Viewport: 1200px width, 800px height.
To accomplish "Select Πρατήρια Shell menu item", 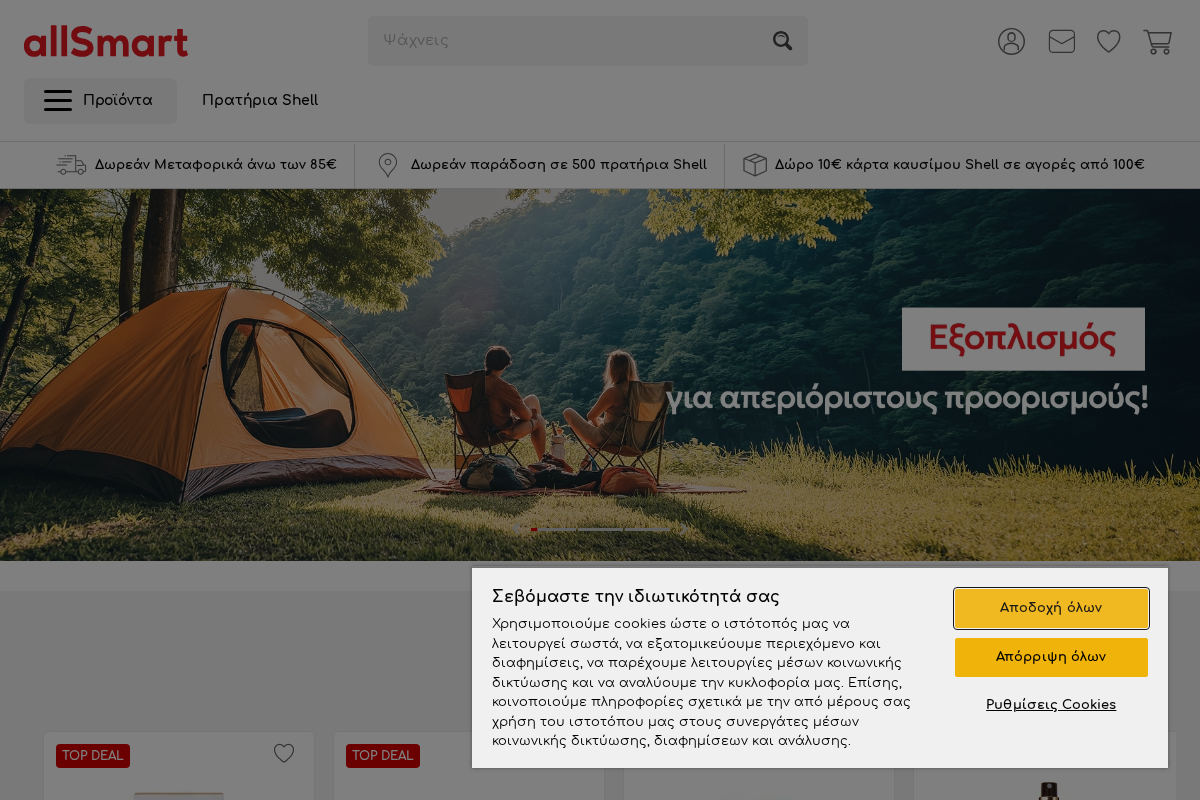I will pos(260,100).
